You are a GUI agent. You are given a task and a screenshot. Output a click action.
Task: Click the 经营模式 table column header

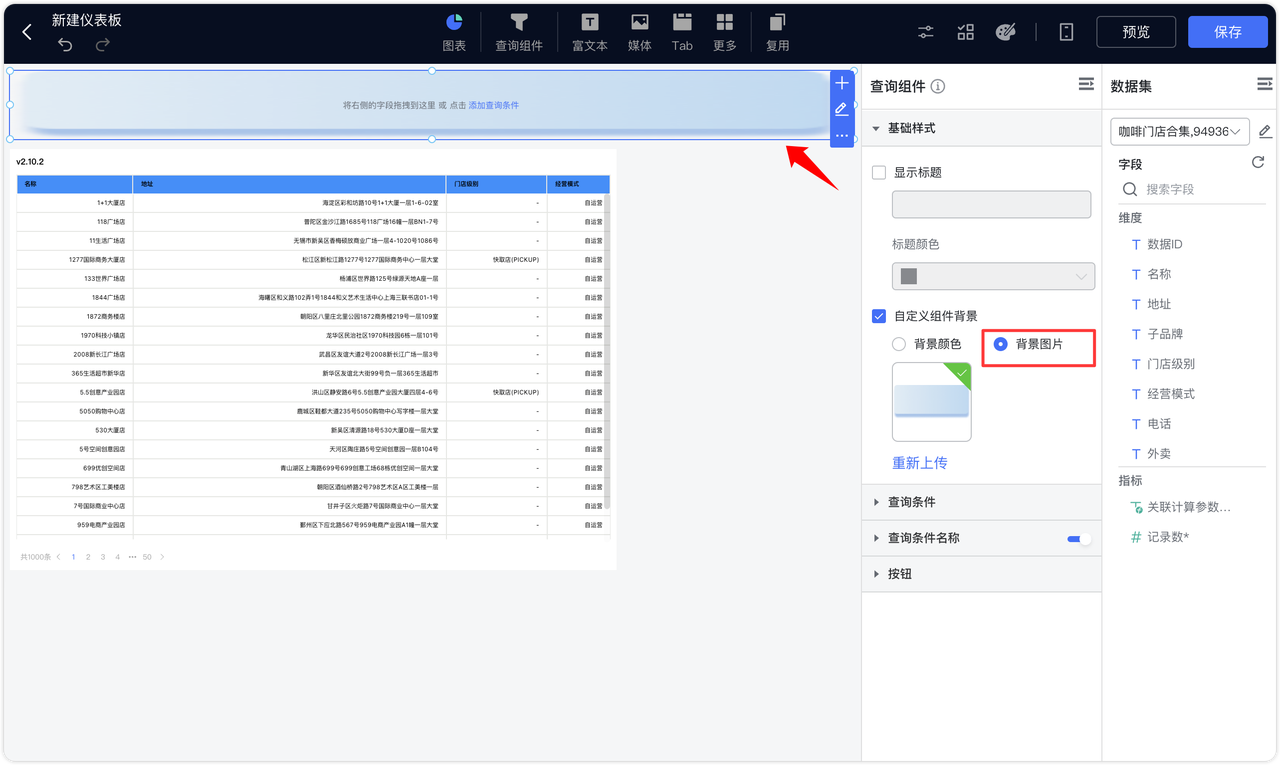pos(578,184)
